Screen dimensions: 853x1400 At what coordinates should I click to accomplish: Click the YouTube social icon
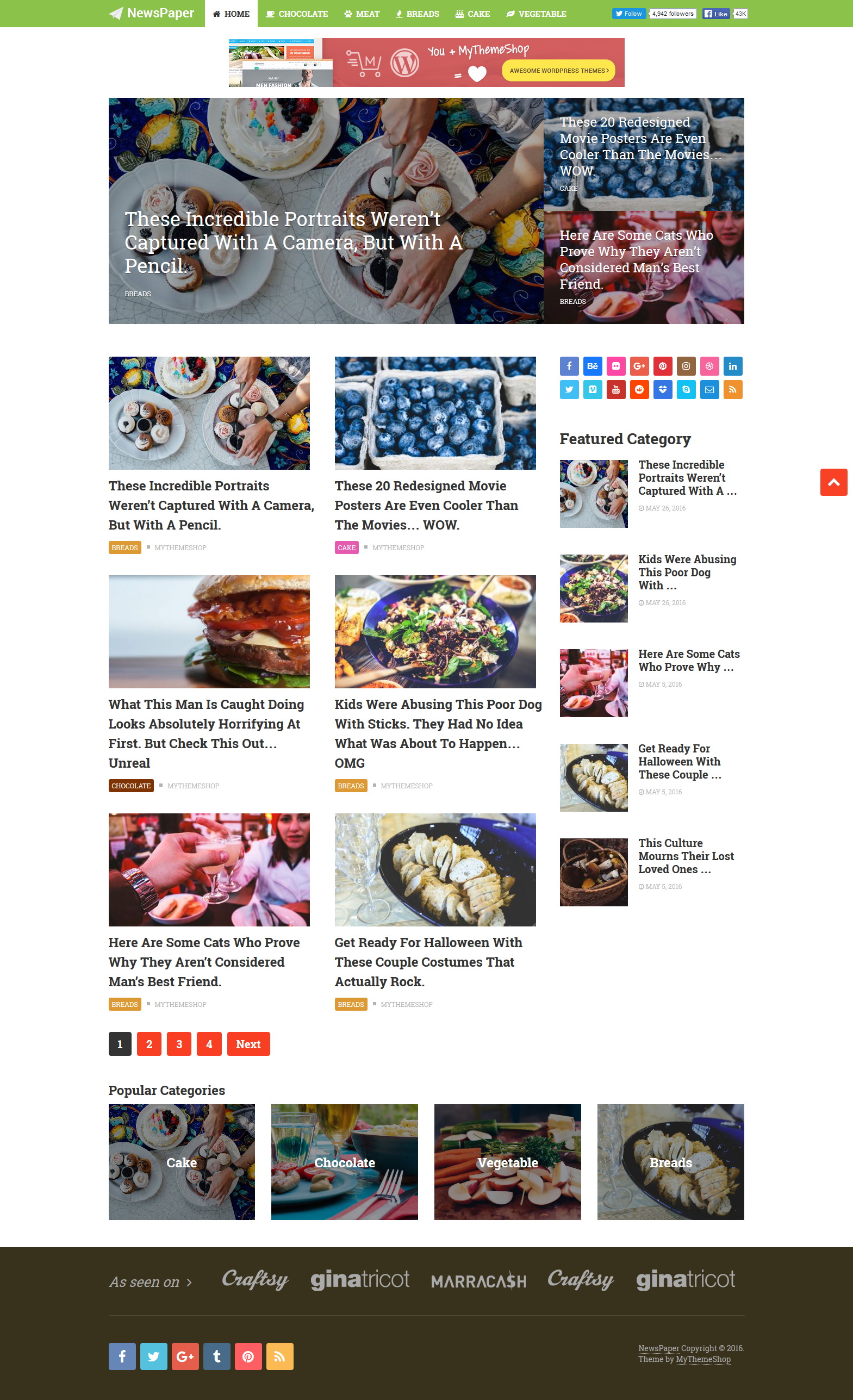[x=615, y=389]
